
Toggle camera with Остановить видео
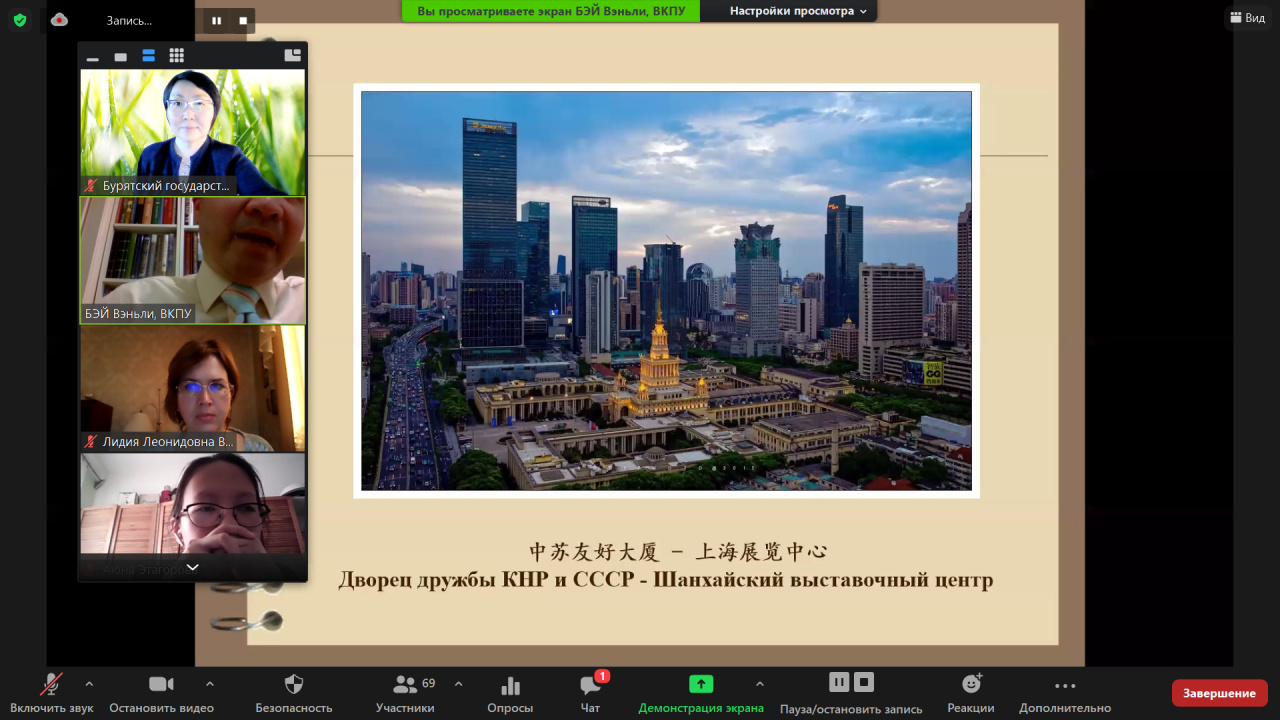pos(161,685)
